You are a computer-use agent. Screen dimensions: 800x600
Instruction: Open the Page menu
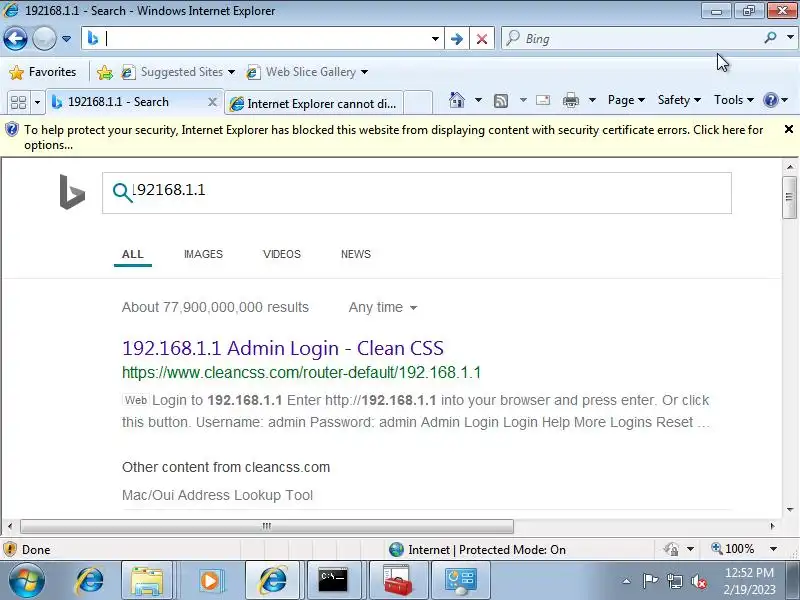[626, 100]
